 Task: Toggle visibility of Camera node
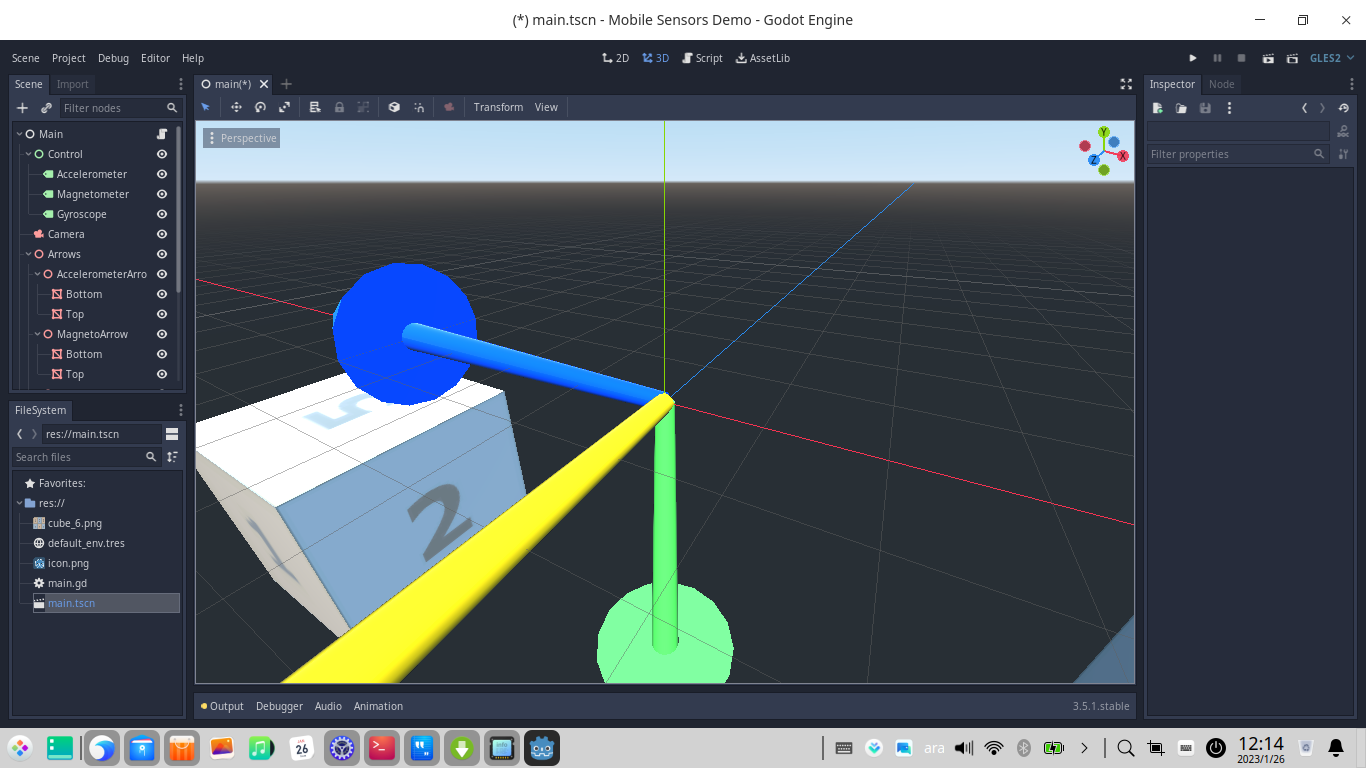tap(162, 234)
